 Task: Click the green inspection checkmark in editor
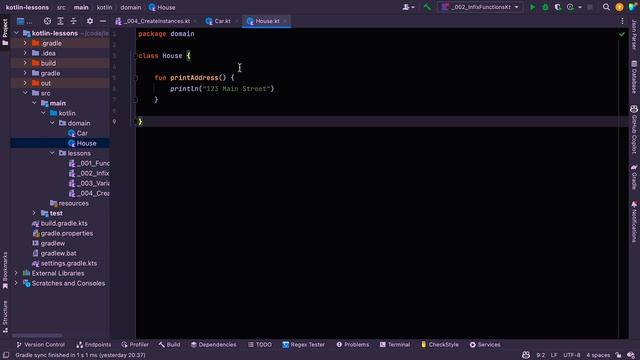[x=622, y=35]
